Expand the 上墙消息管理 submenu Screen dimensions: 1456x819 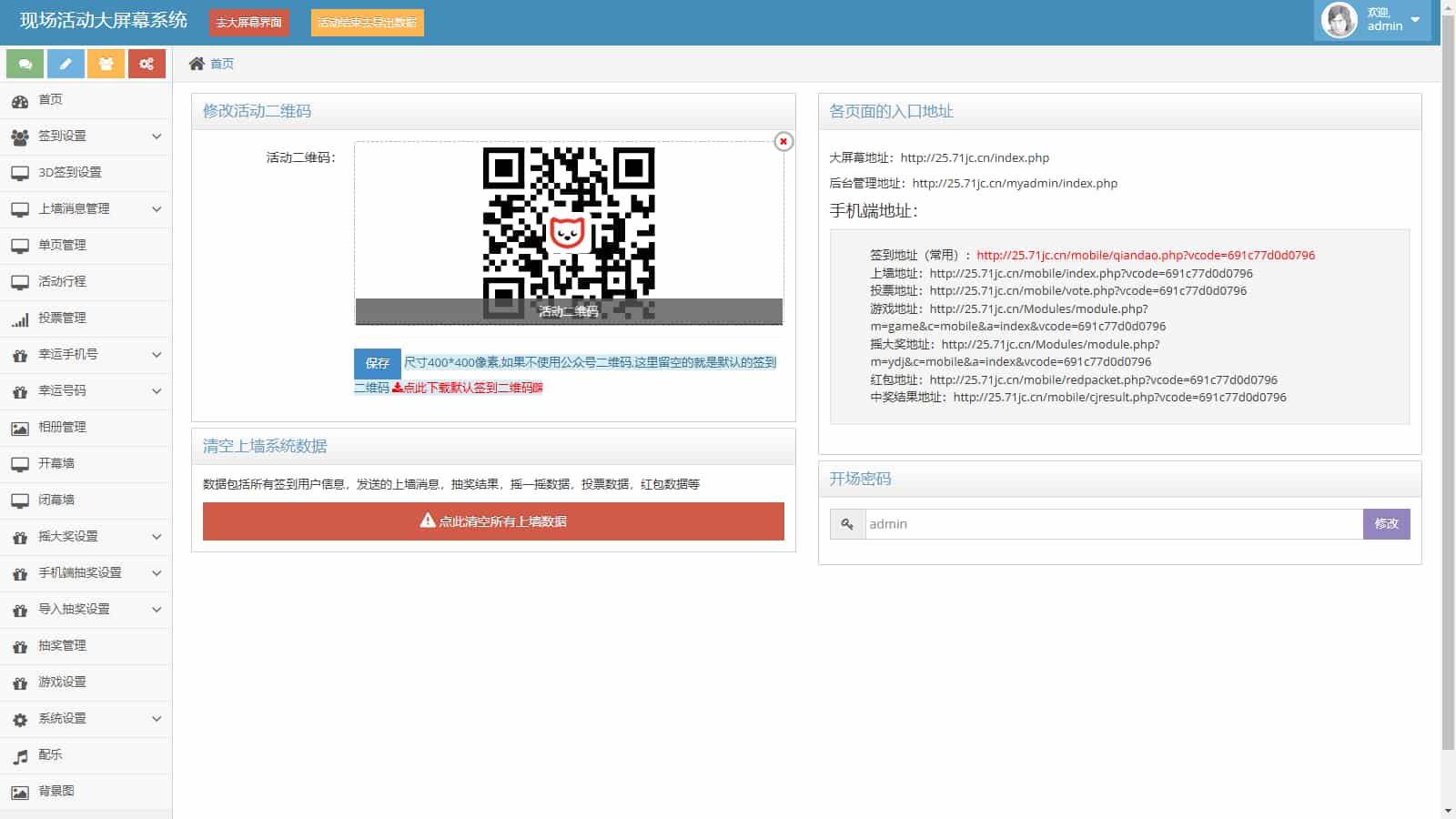pos(86,209)
